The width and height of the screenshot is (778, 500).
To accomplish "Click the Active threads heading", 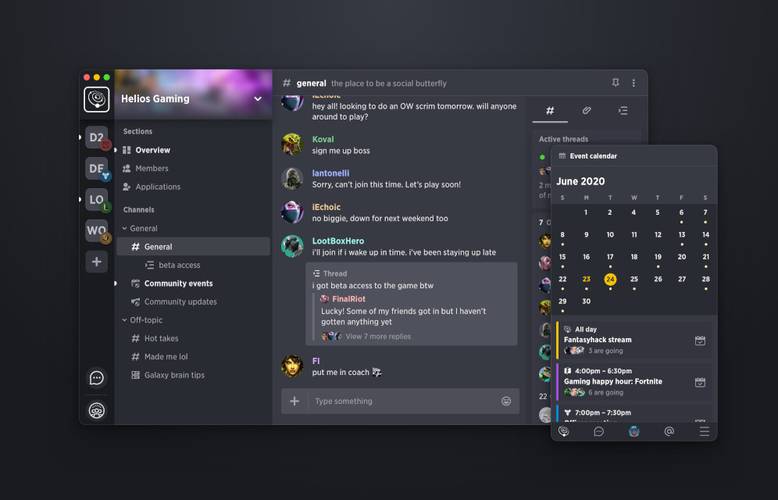I will coord(564,139).
